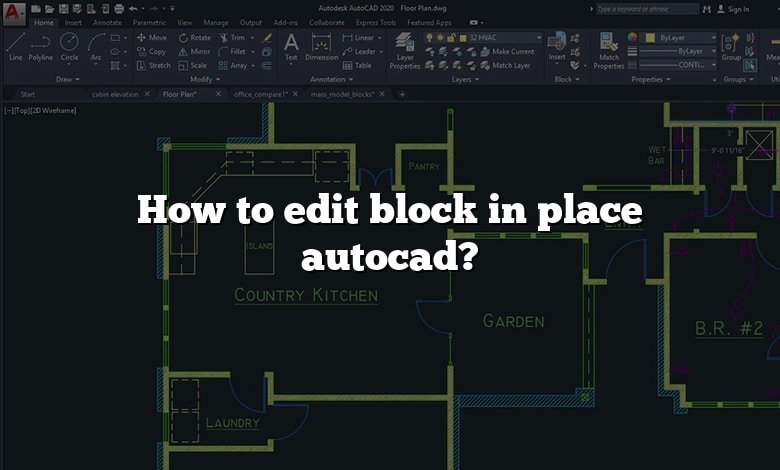The width and height of the screenshot is (780, 470).
Task: Click the Group objects icon
Action: 732,46
